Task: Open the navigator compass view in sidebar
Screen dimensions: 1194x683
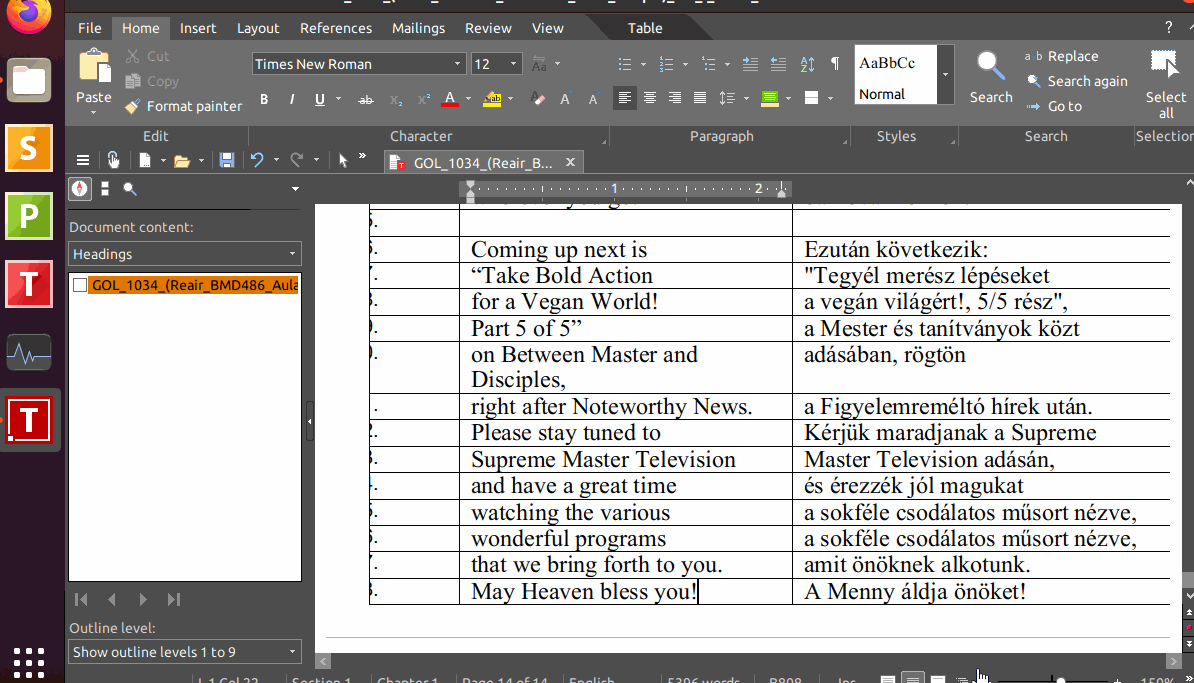Action: 80,188
